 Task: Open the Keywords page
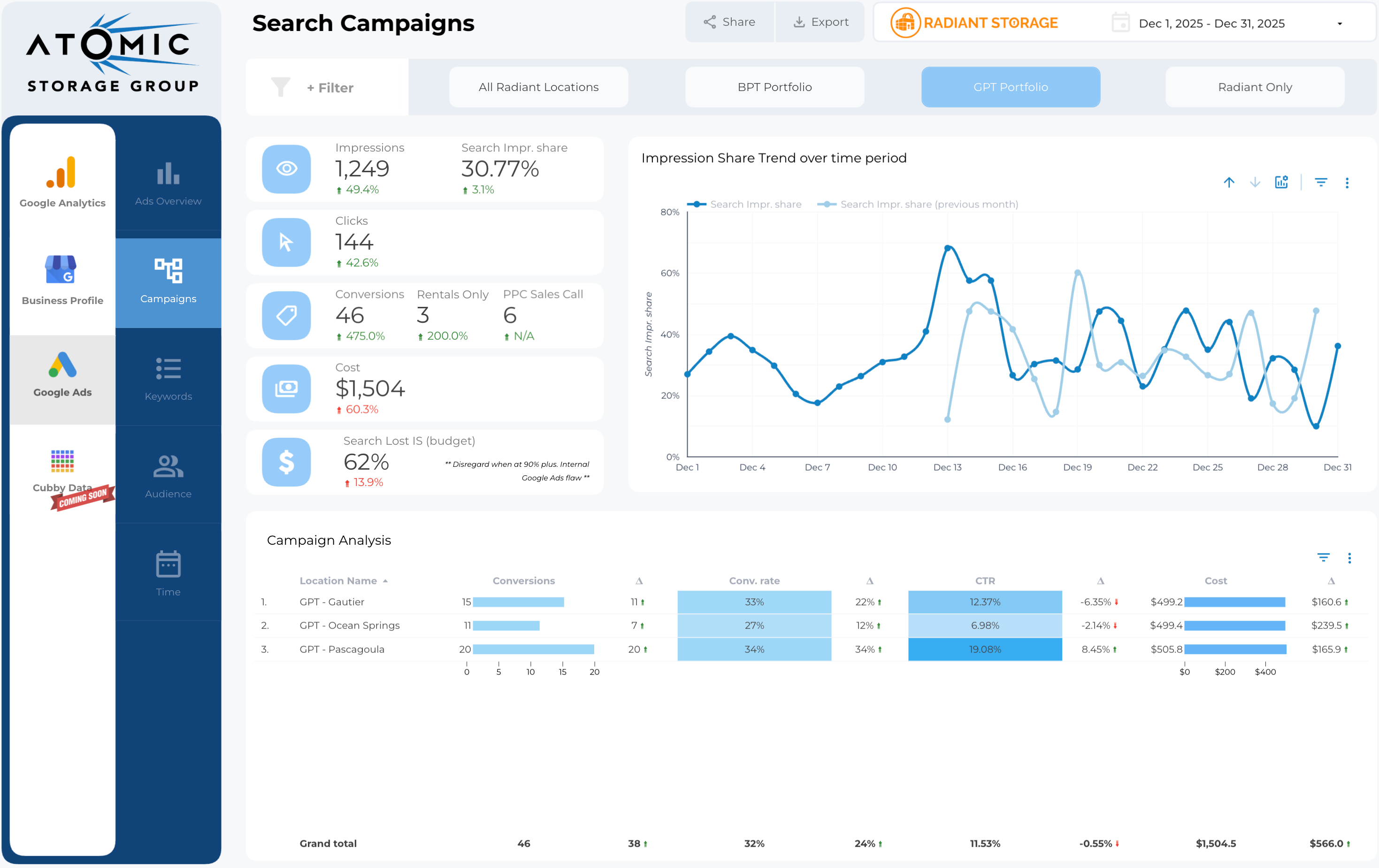coord(168,379)
